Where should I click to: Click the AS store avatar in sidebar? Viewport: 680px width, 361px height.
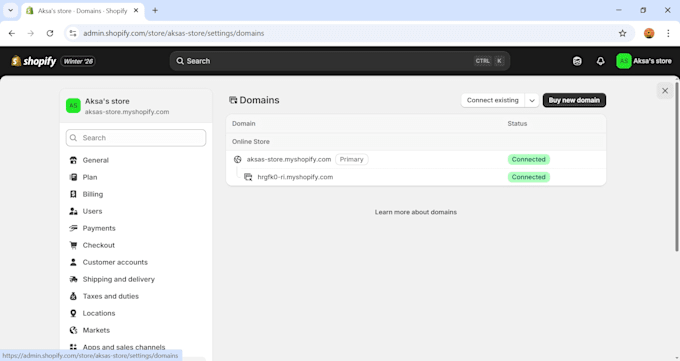(x=73, y=105)
